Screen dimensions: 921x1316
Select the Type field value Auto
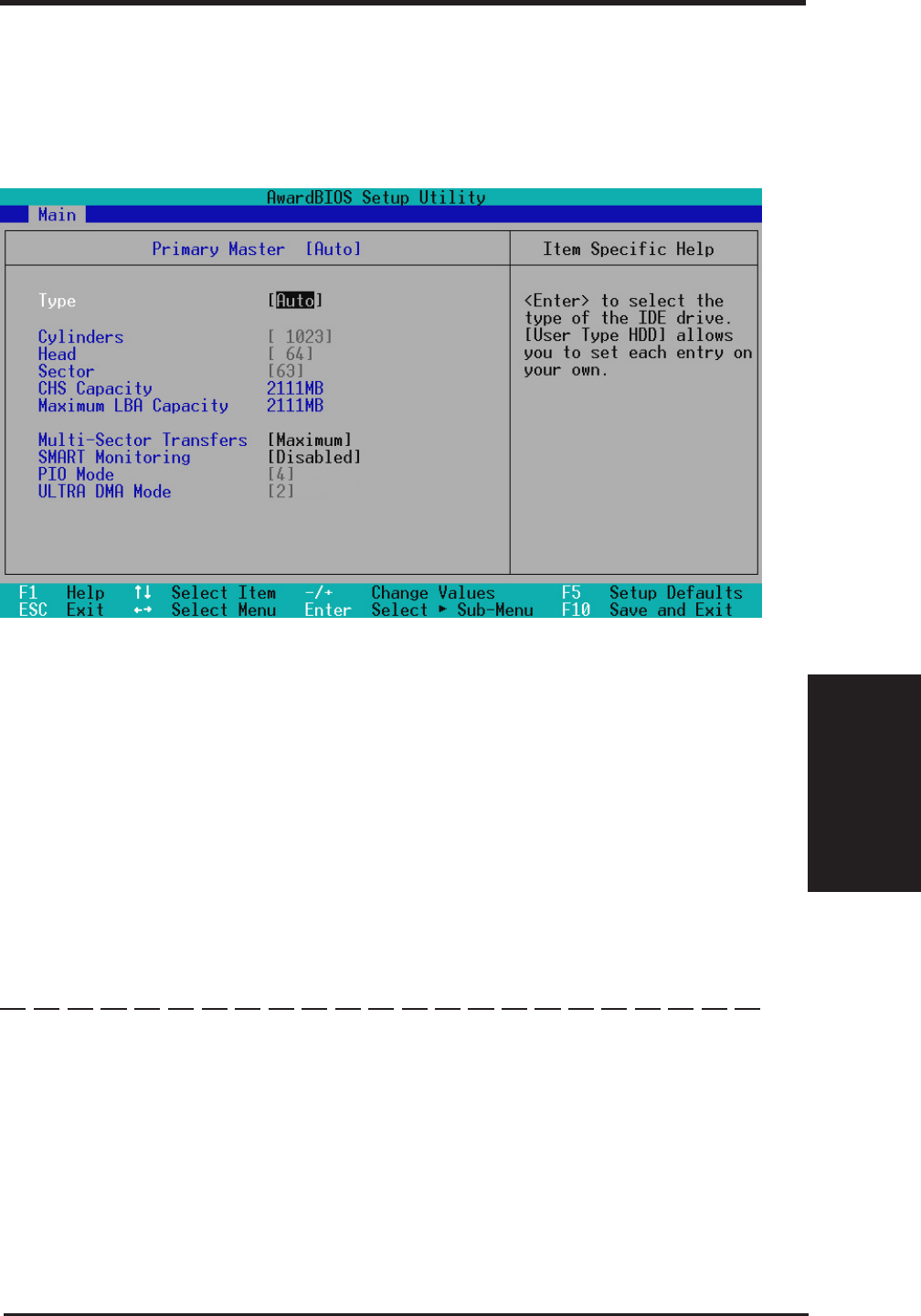click(x=295, y=301)
